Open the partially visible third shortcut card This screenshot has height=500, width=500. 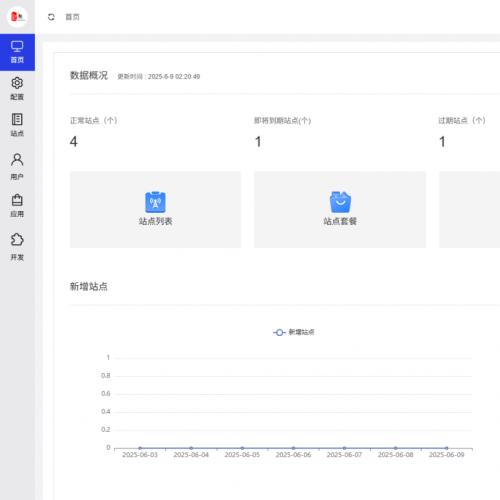(x=469, y=210)
